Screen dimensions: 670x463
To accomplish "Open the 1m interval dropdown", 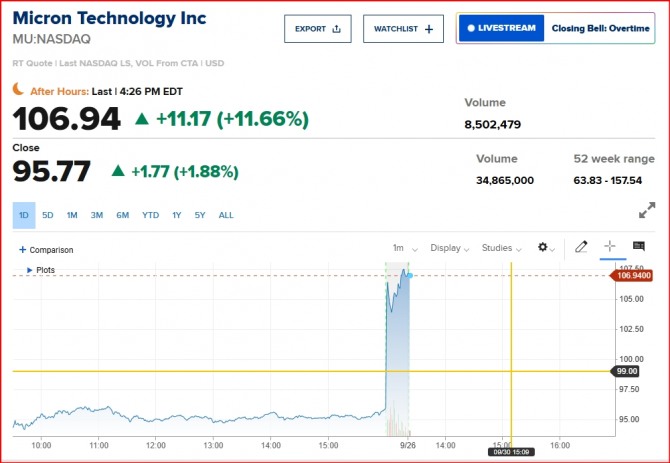I will pyautogui.click(x=401, y=248).
